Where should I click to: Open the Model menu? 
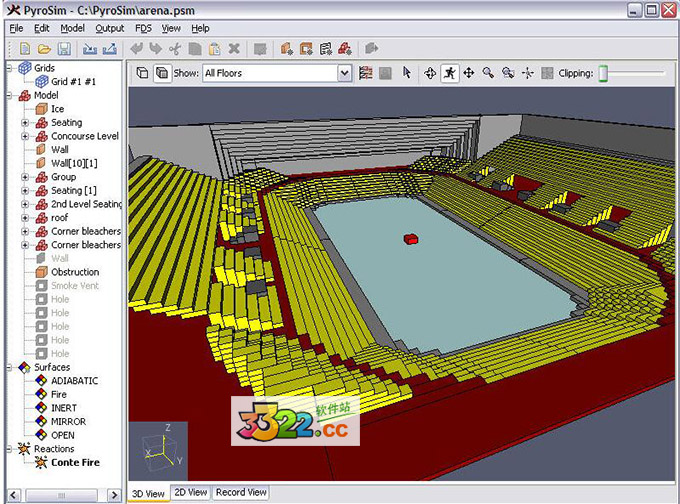tap(72, 28)
